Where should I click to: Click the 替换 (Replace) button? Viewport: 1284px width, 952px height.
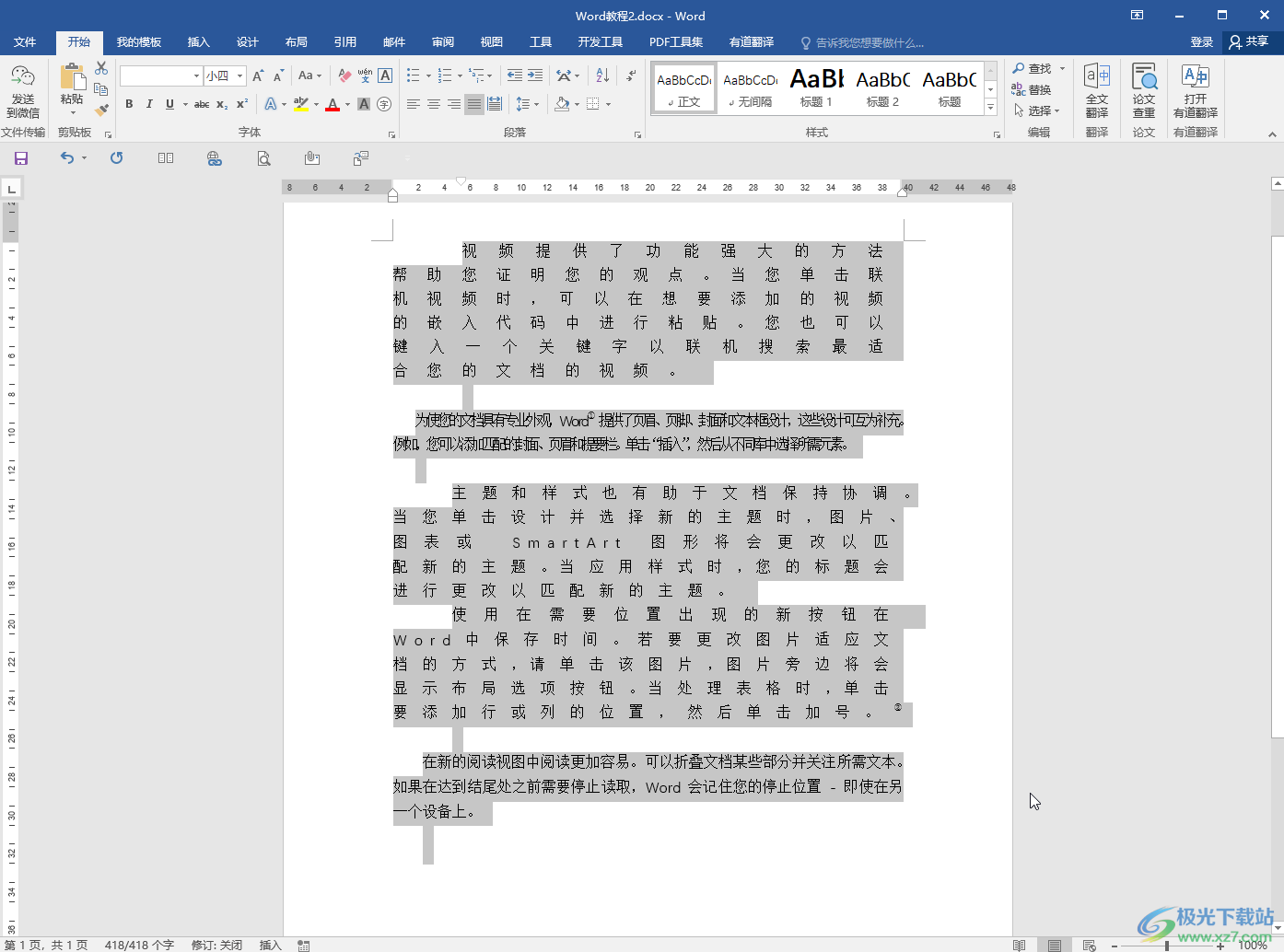[1032, 90]
